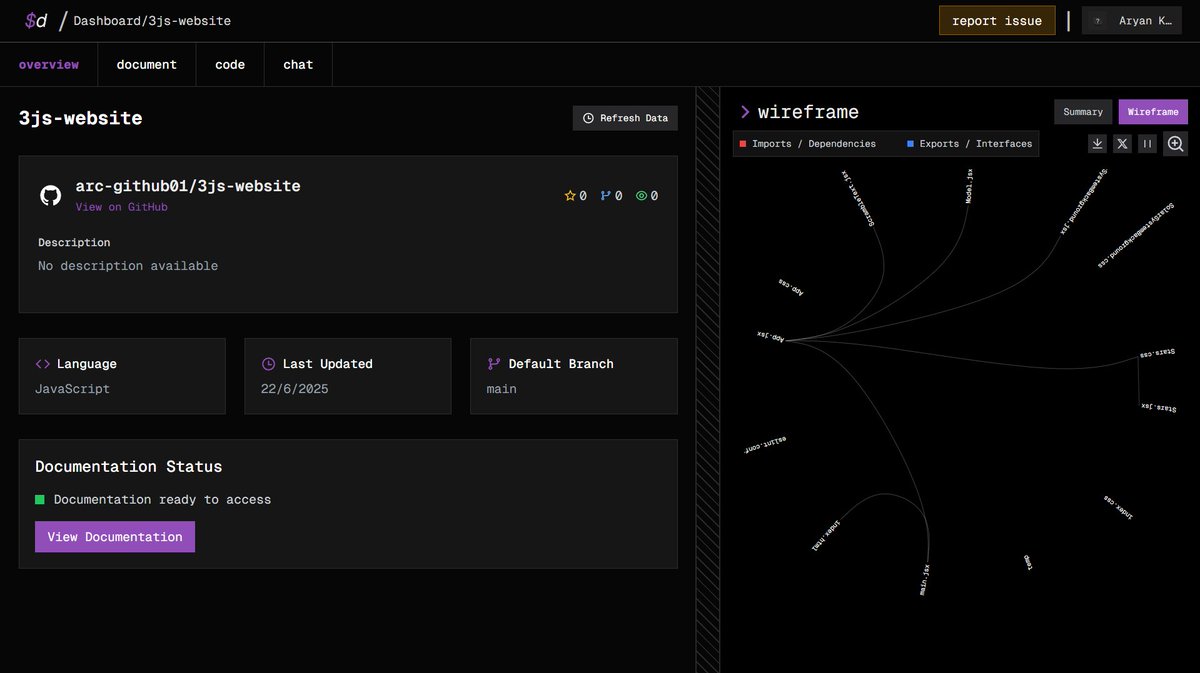Open the document tab
1200x673 pixels.
146,65
